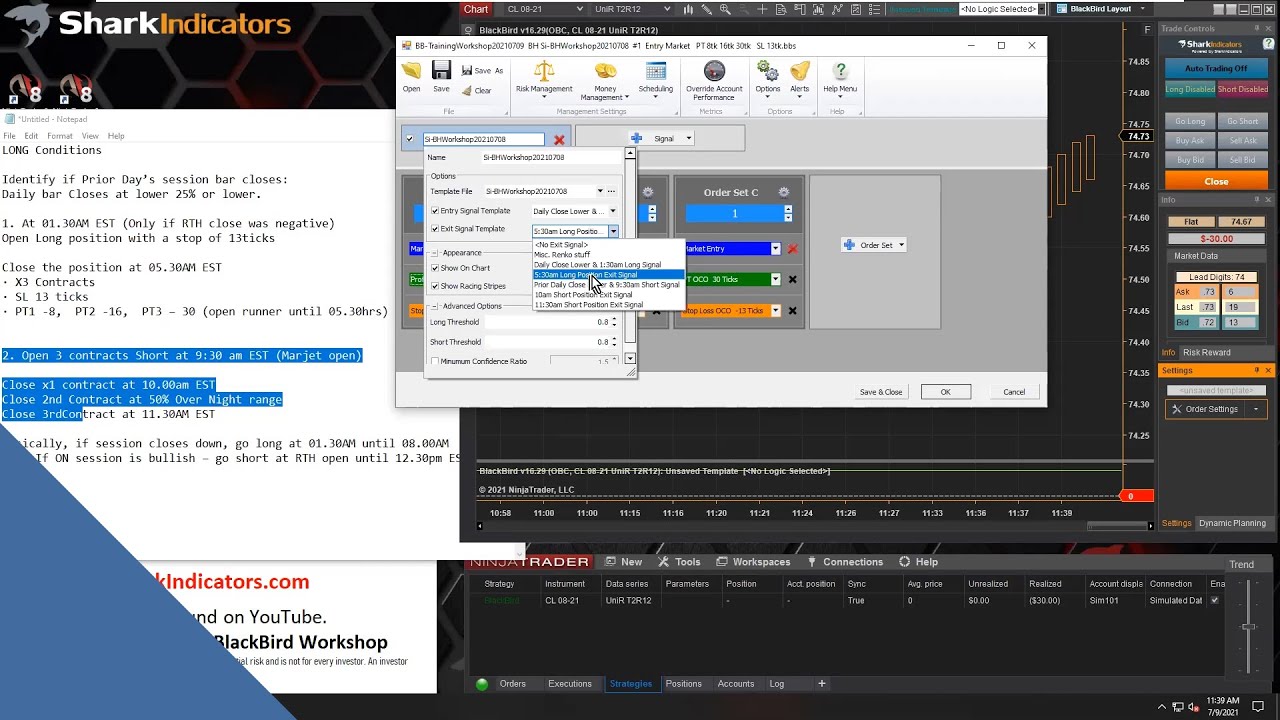Open Order Set C gear settings

(783, 192)
